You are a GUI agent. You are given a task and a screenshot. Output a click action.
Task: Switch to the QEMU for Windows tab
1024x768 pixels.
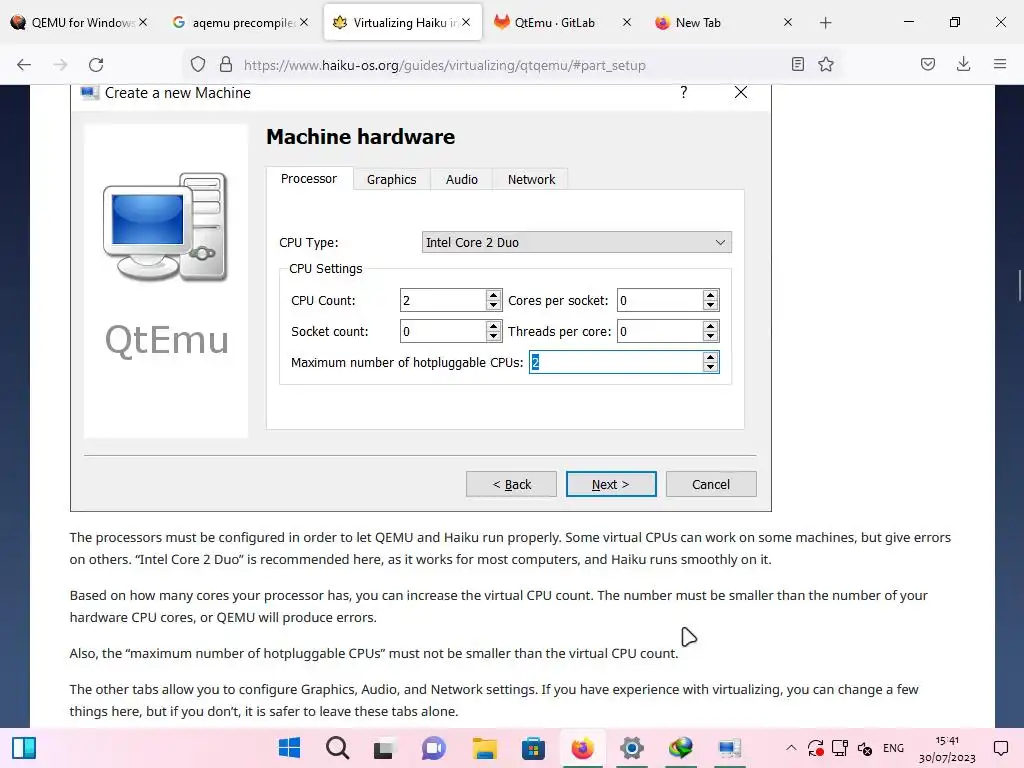(x=78, y=22)
